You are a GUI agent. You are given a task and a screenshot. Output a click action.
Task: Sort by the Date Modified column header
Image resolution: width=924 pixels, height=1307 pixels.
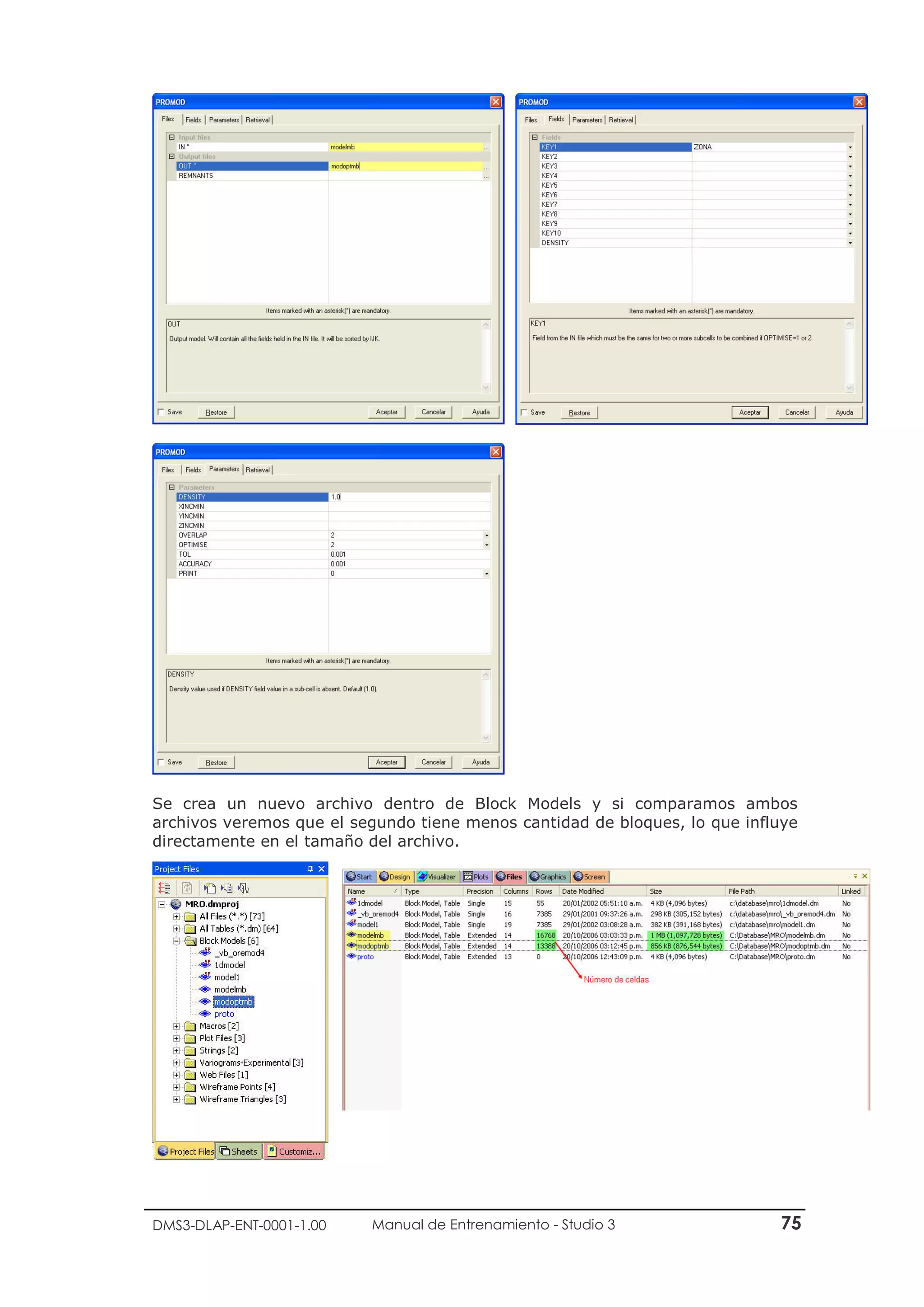(x=602, y=891)
